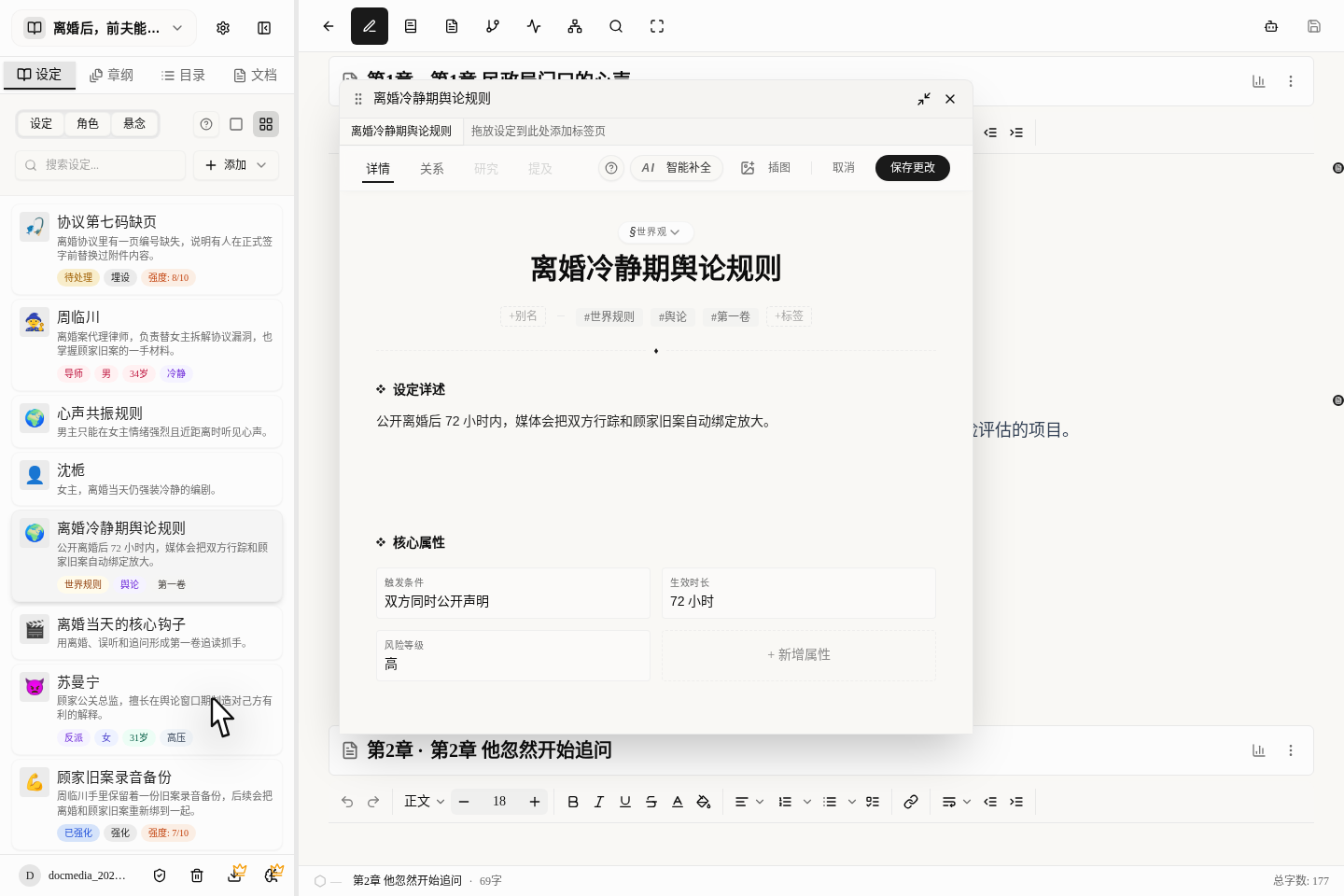
Task: Insert an illustration via 插图 icon
Action: pyautogui.click(x=767, y=168)
